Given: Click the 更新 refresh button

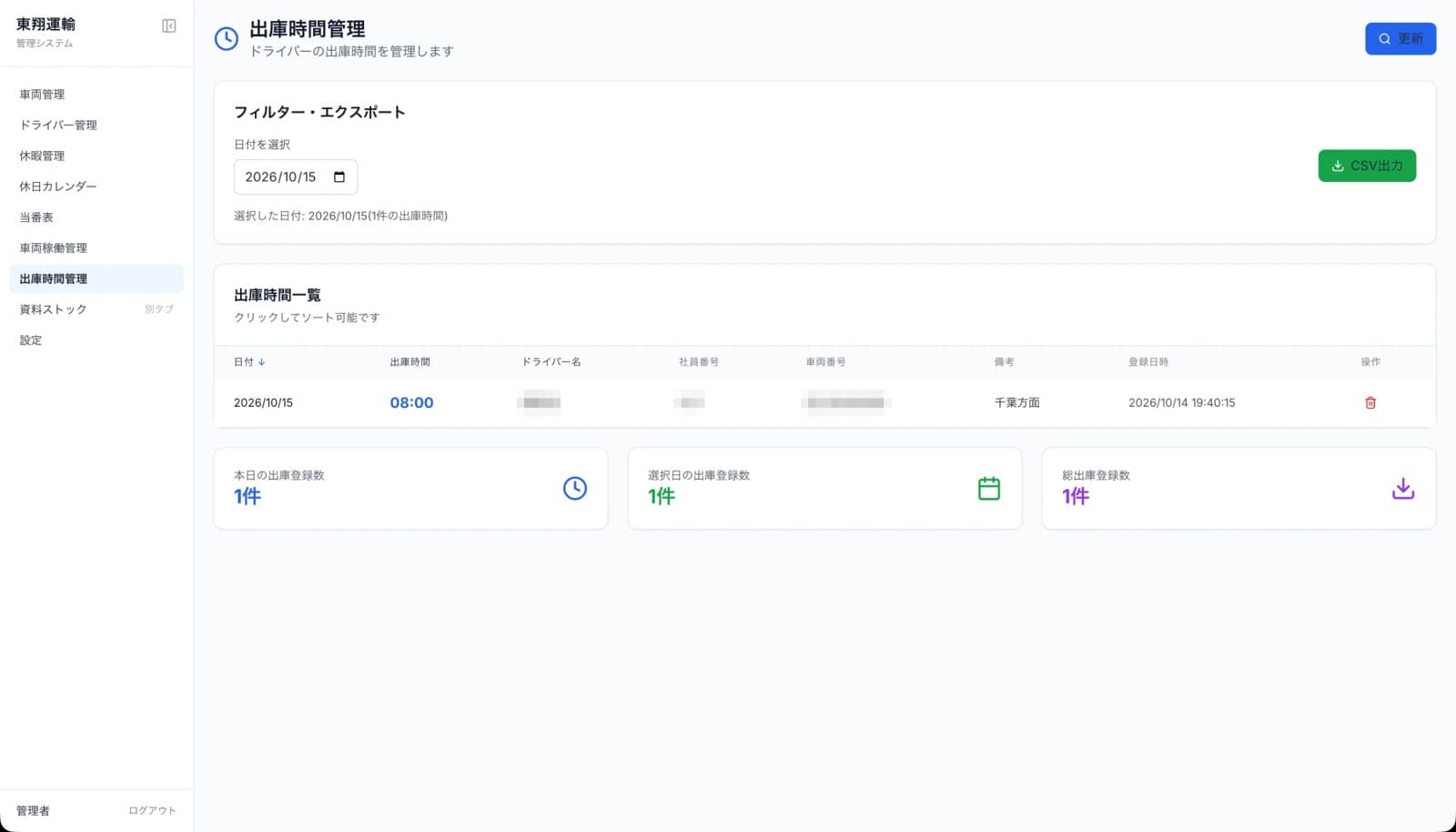Looking at the screenshot, I should tap(1400, 38).
